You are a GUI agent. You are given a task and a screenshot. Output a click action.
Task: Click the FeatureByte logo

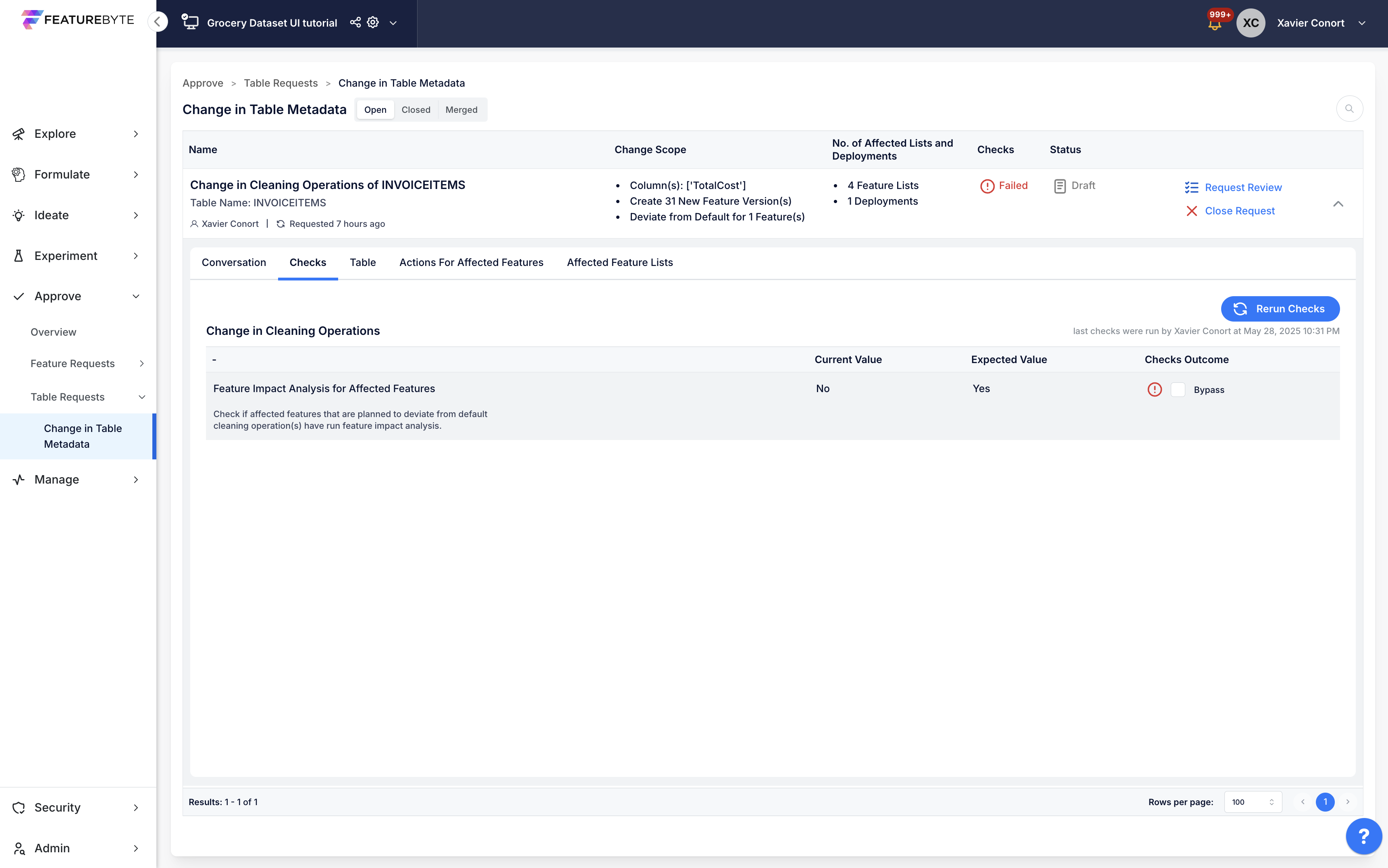tap(77, 20)
